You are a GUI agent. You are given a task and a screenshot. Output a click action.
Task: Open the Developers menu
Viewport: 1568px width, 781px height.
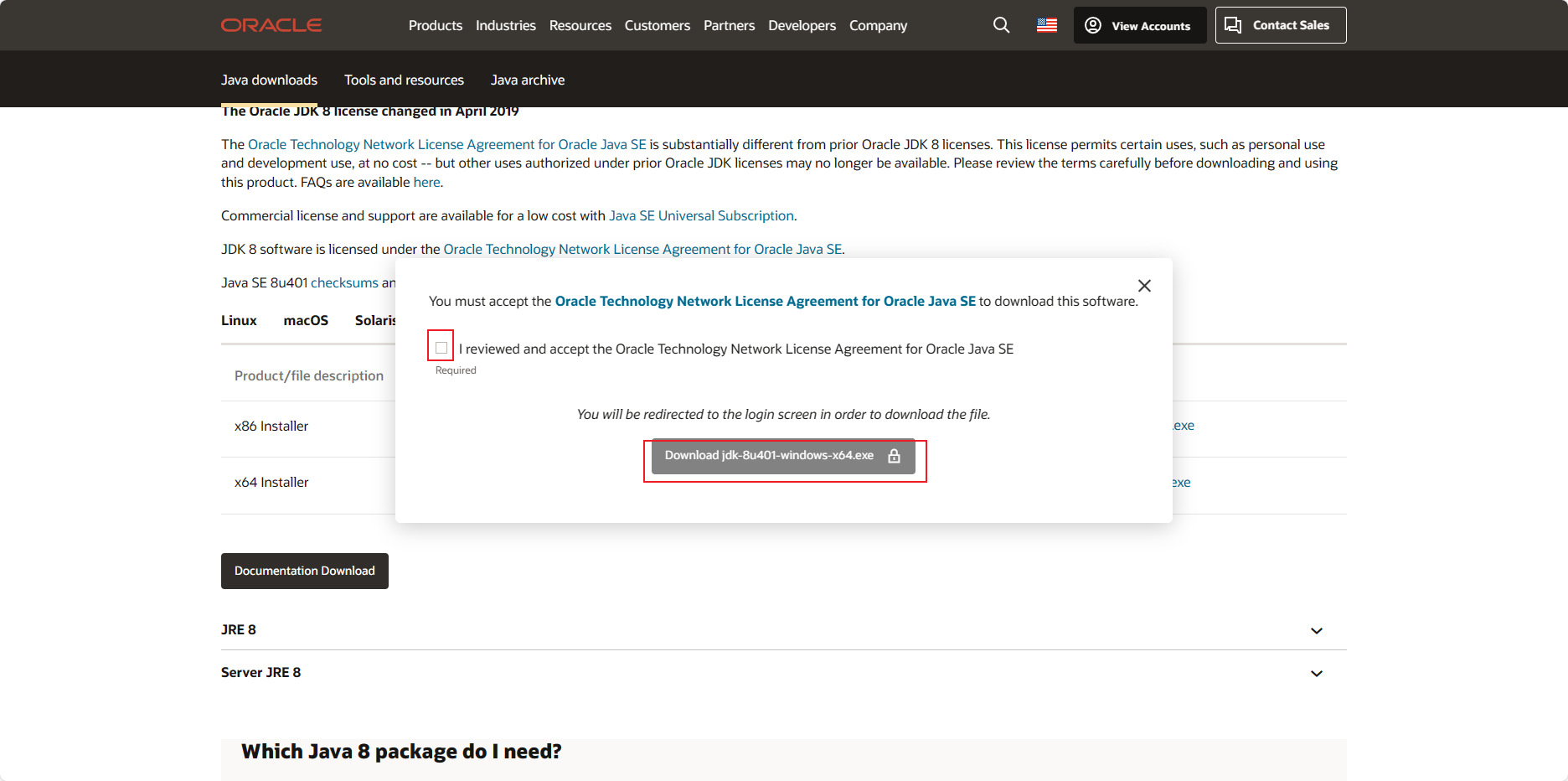[x=802, y=25]
